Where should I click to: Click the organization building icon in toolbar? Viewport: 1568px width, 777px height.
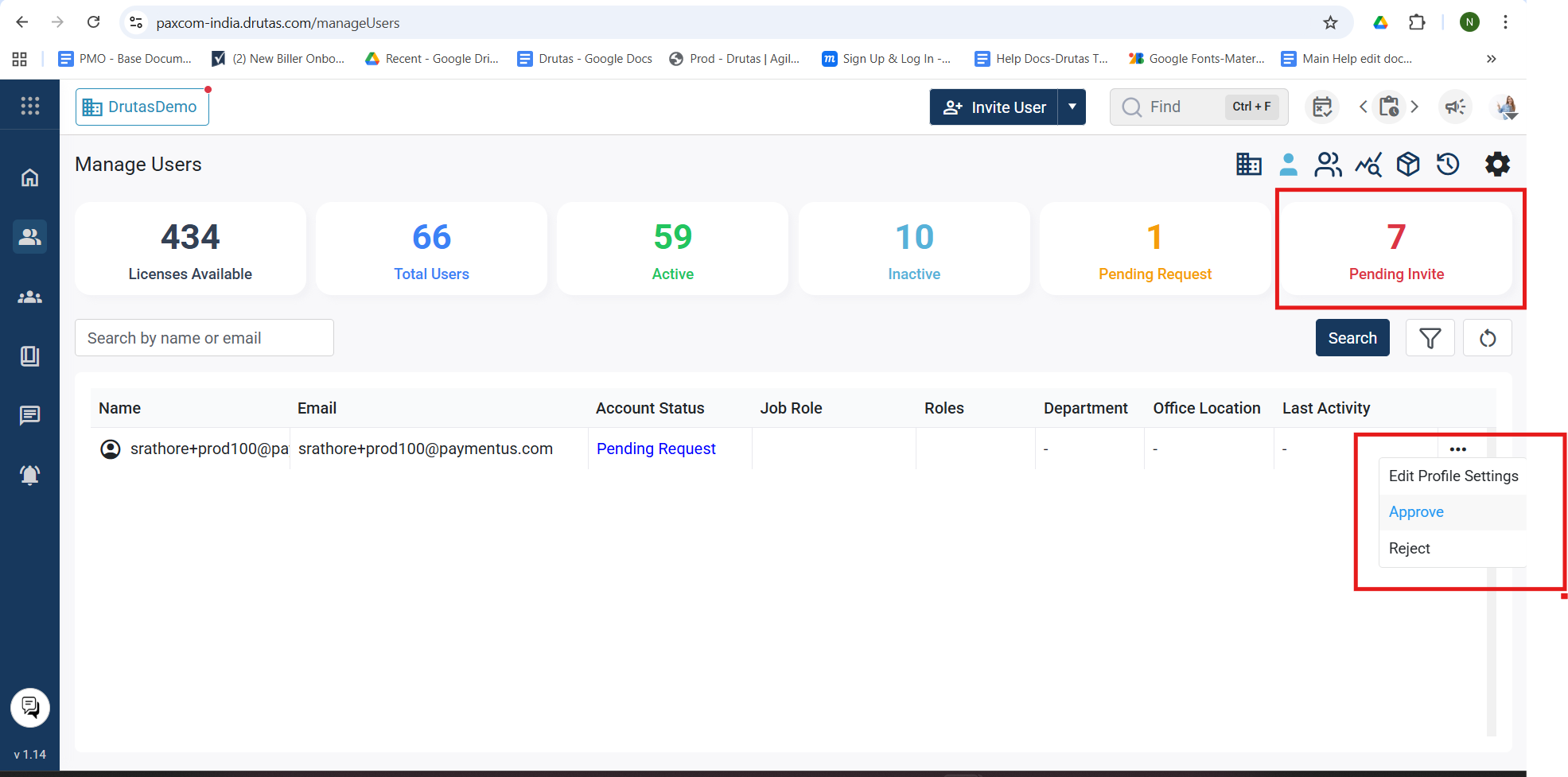pos(1248,165)
